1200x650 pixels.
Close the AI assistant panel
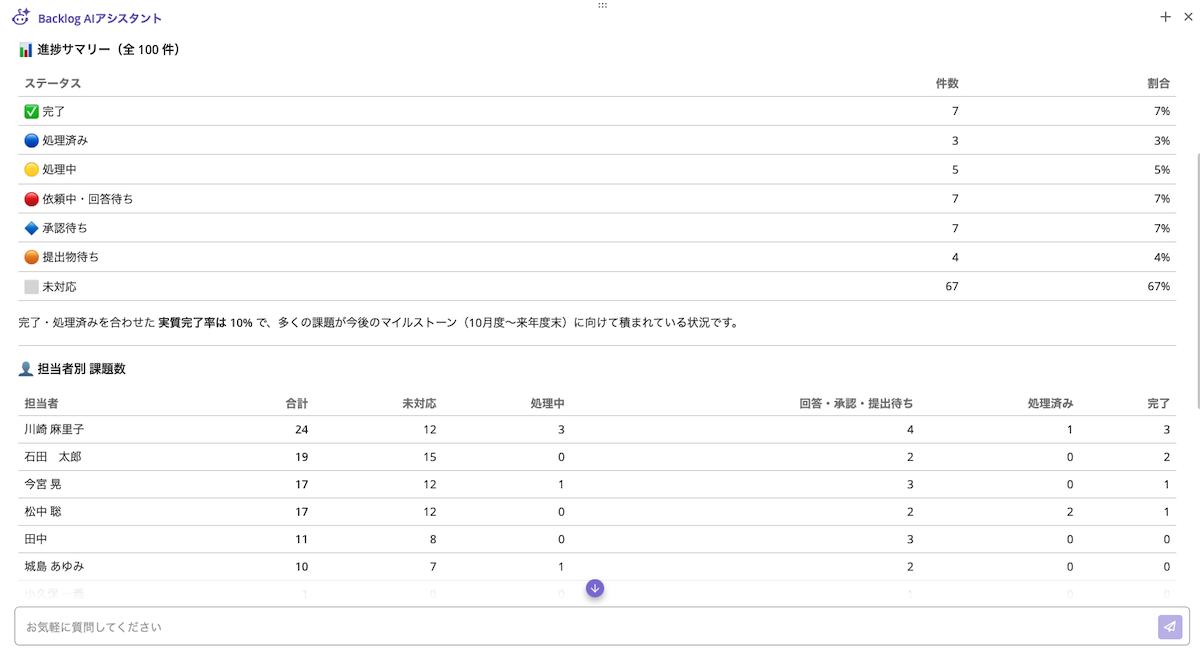tap(1188, 17)
